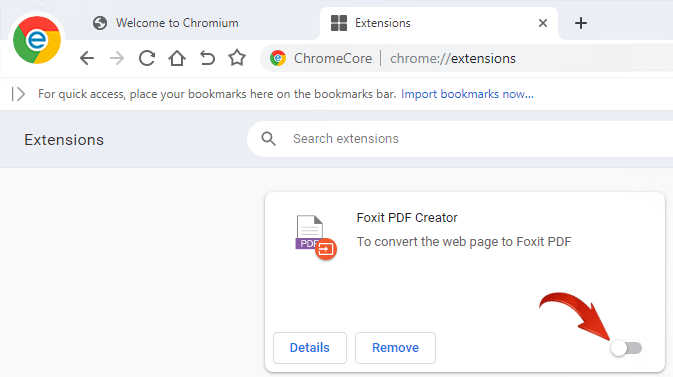The width and height of the screenshot is (673, 377).
Task: Click the Foxit PDF Creator name
Action: pos(407,218)
